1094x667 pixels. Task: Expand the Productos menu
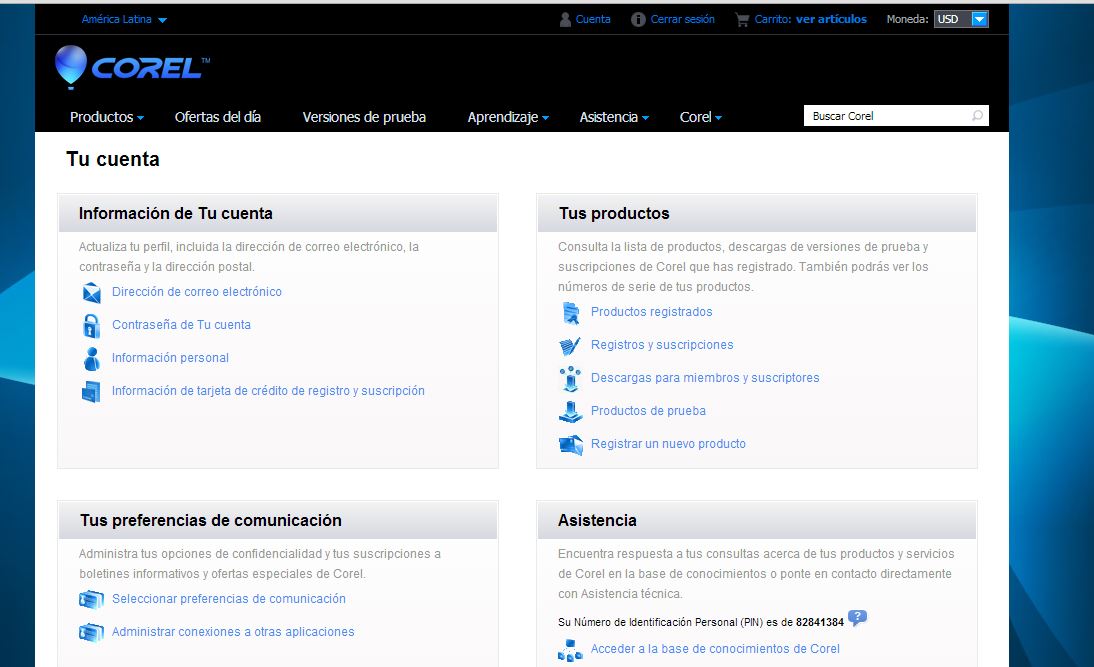pyautogui.click(x=107, y=117)
